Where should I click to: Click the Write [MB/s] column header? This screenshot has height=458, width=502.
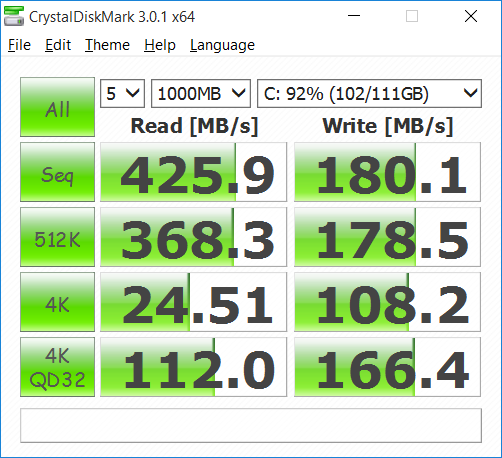[x=388, y=126]
